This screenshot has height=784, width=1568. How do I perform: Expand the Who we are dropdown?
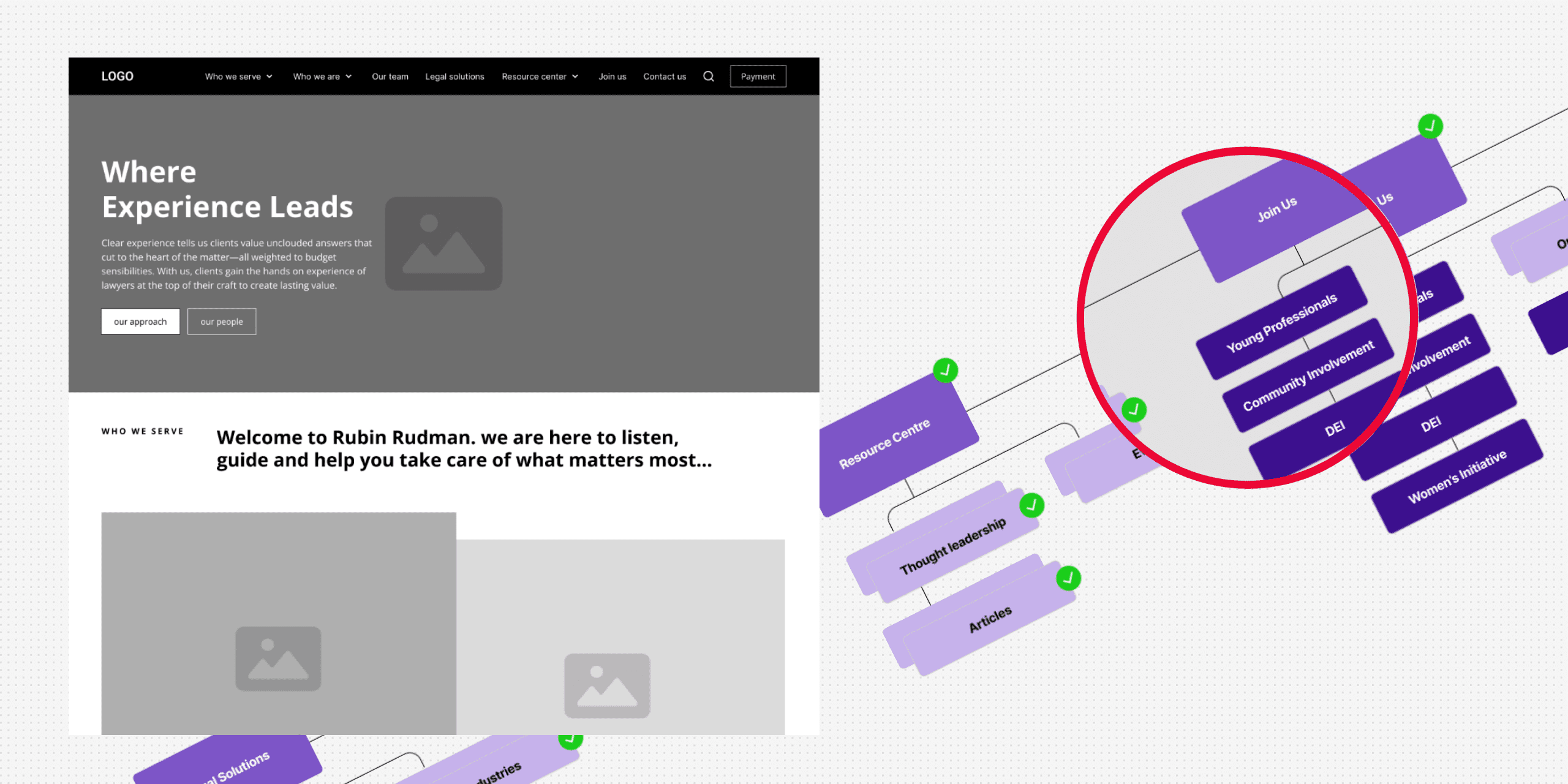tap(322, 77)
